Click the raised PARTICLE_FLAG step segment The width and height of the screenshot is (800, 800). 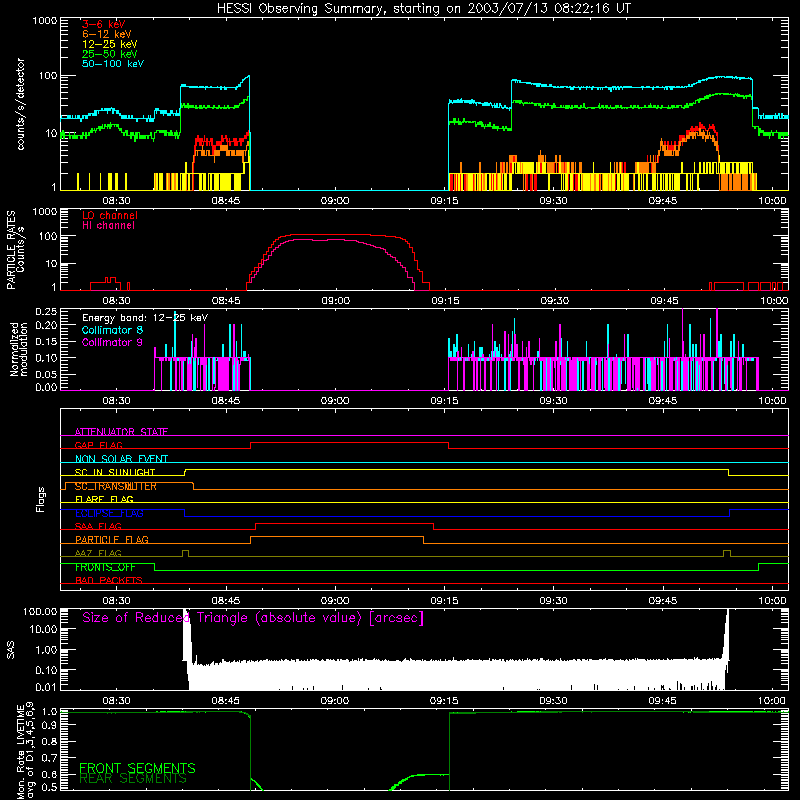pos(337,537)
